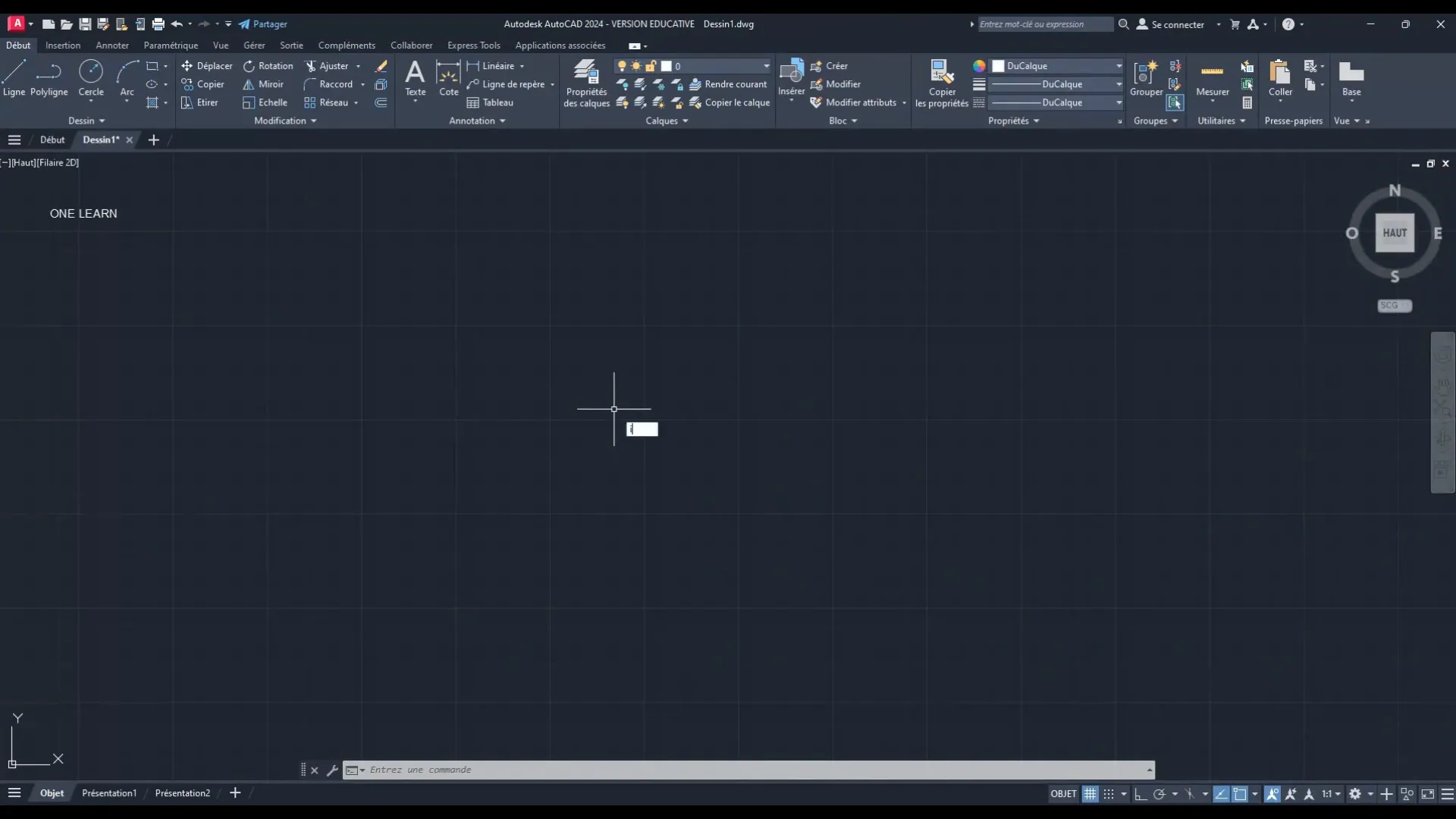Activate the Miroir command
The width and height of the screenshot is (1456, 819).
tap(263, 84)
